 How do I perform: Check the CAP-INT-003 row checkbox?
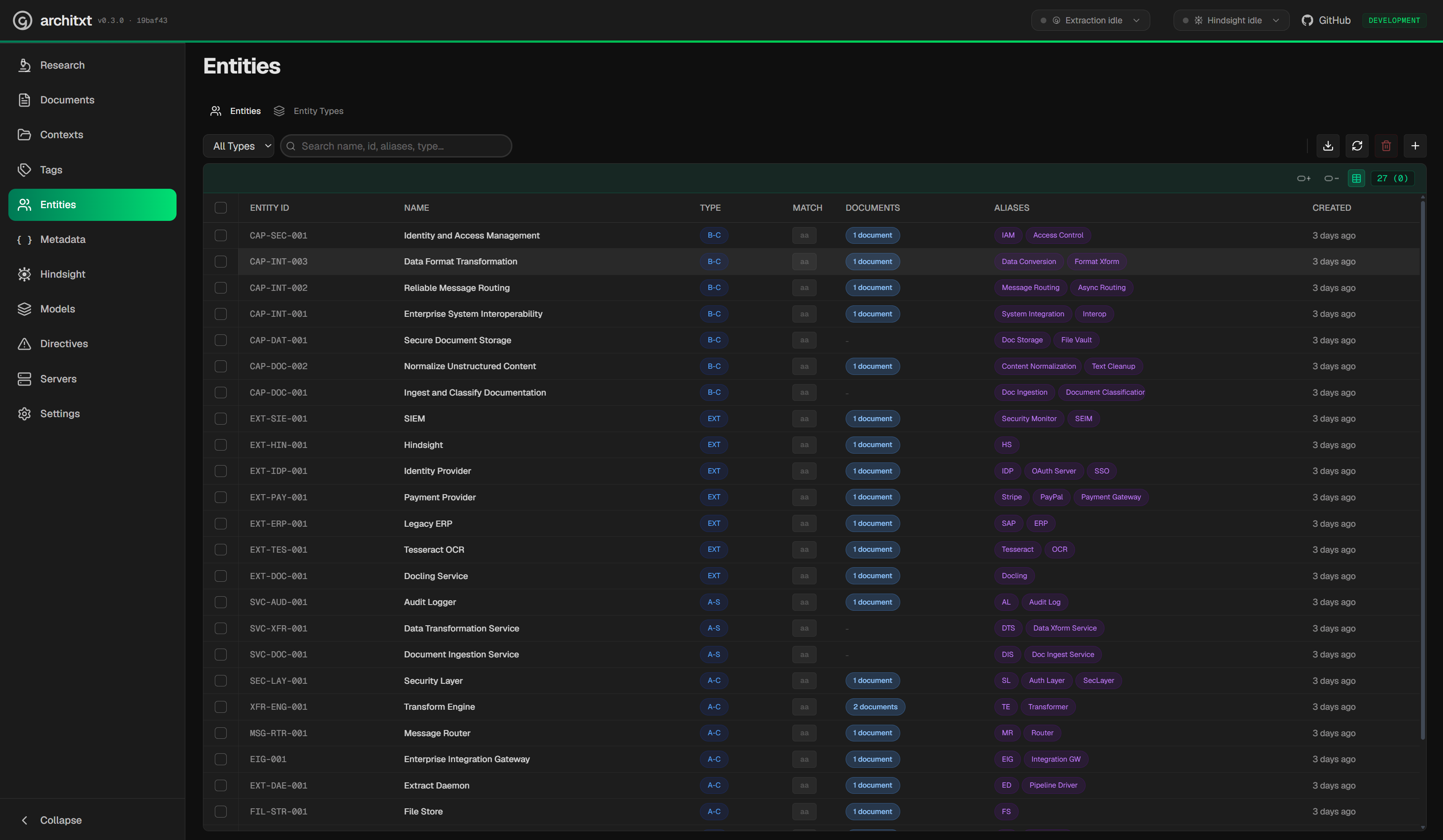pos(221,261)
